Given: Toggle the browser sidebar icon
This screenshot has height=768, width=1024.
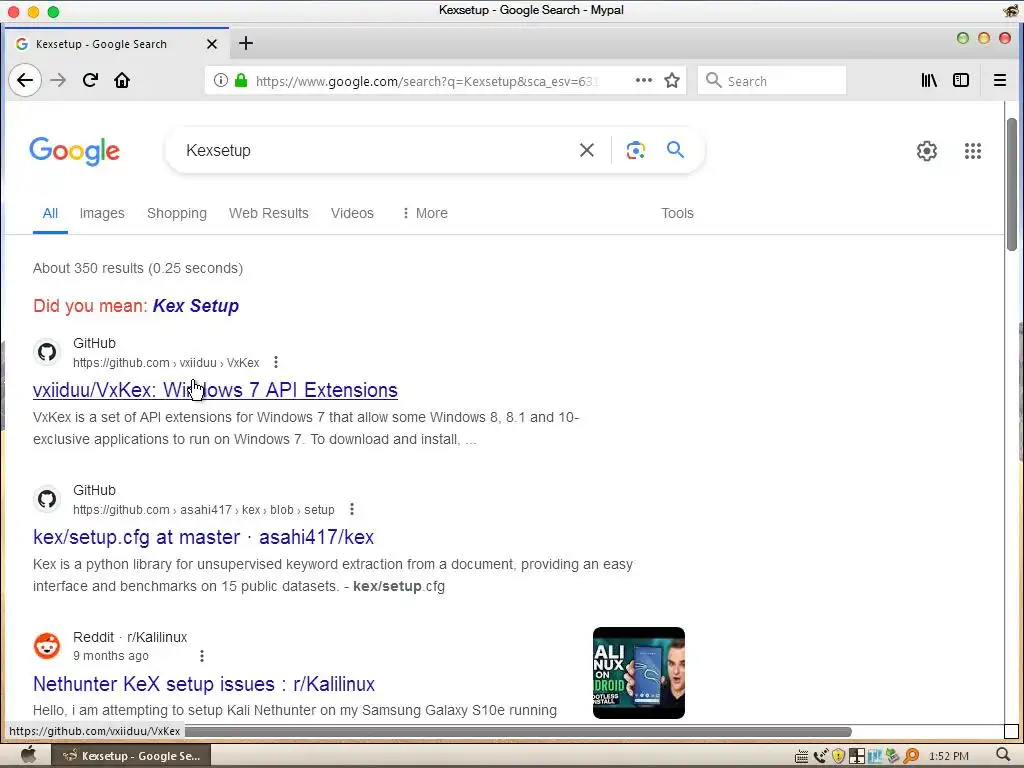Looking at the screenshot, I should pyautogui.click(x=961, y=80).
